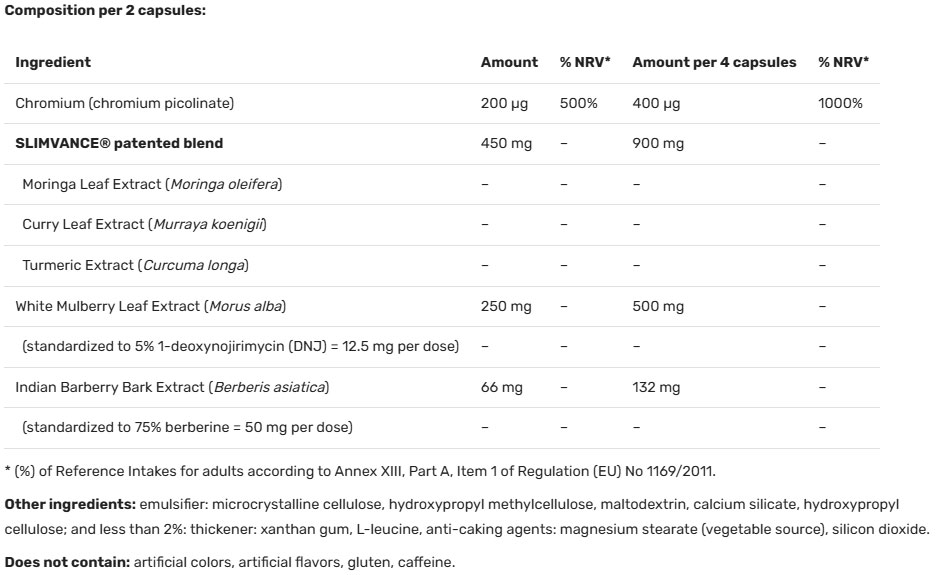Click the Indian Barberry Bark Extract label

point(172,387)
